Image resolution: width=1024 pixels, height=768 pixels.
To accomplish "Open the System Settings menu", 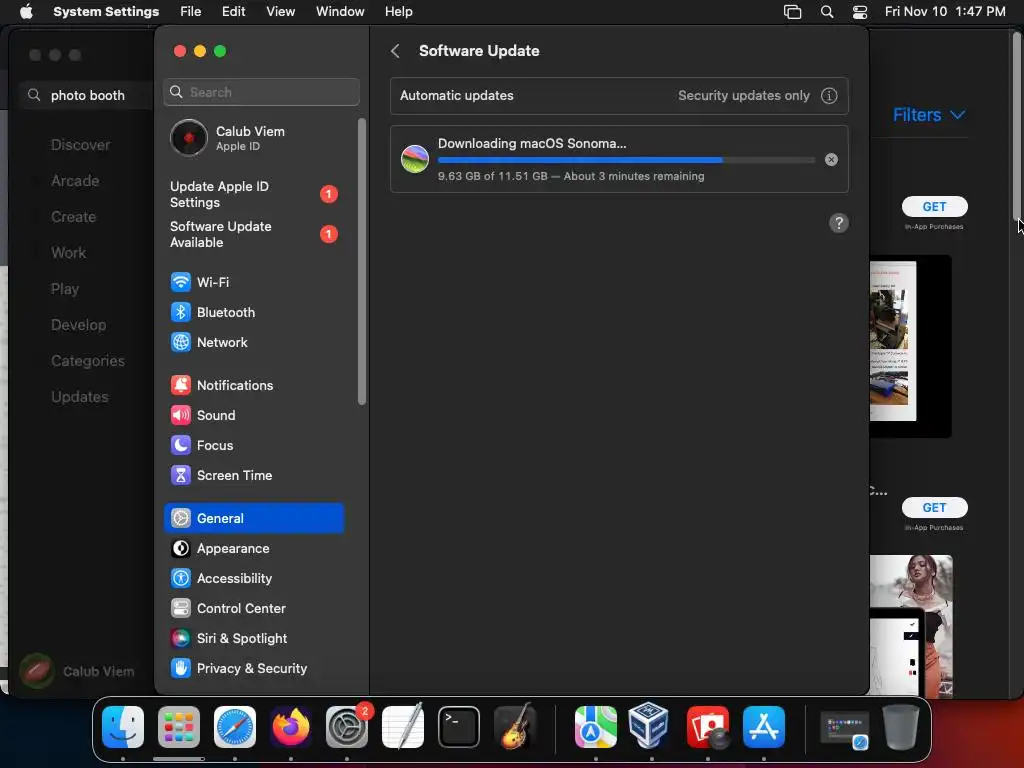I will (x=106, y=11).
